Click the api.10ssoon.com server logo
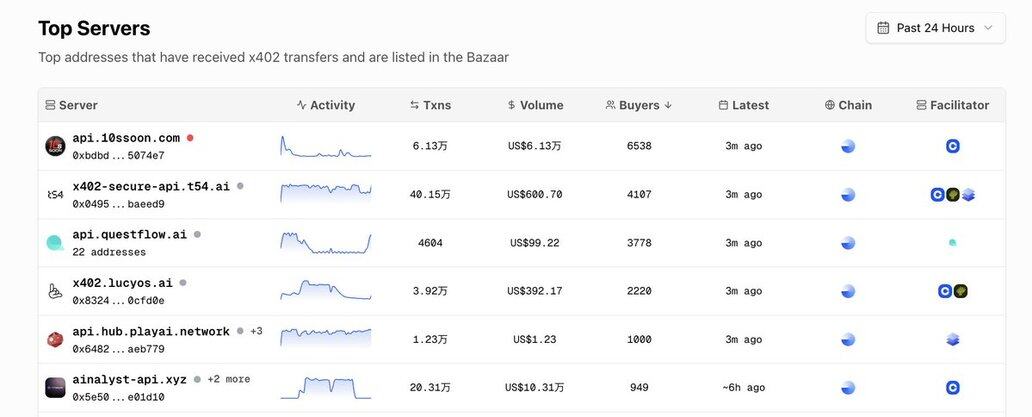This screenshot has height=417, width=1032. [x=55, y=146]
